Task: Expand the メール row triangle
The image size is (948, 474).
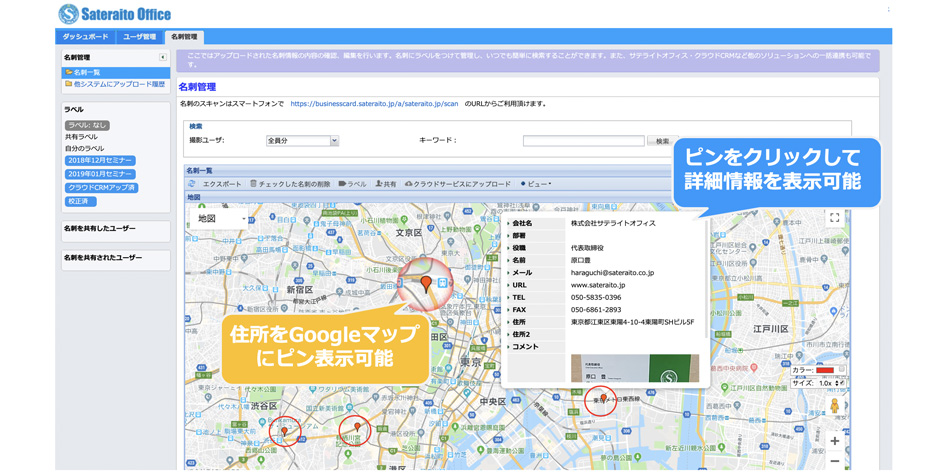Action: (x=509, y=273)
